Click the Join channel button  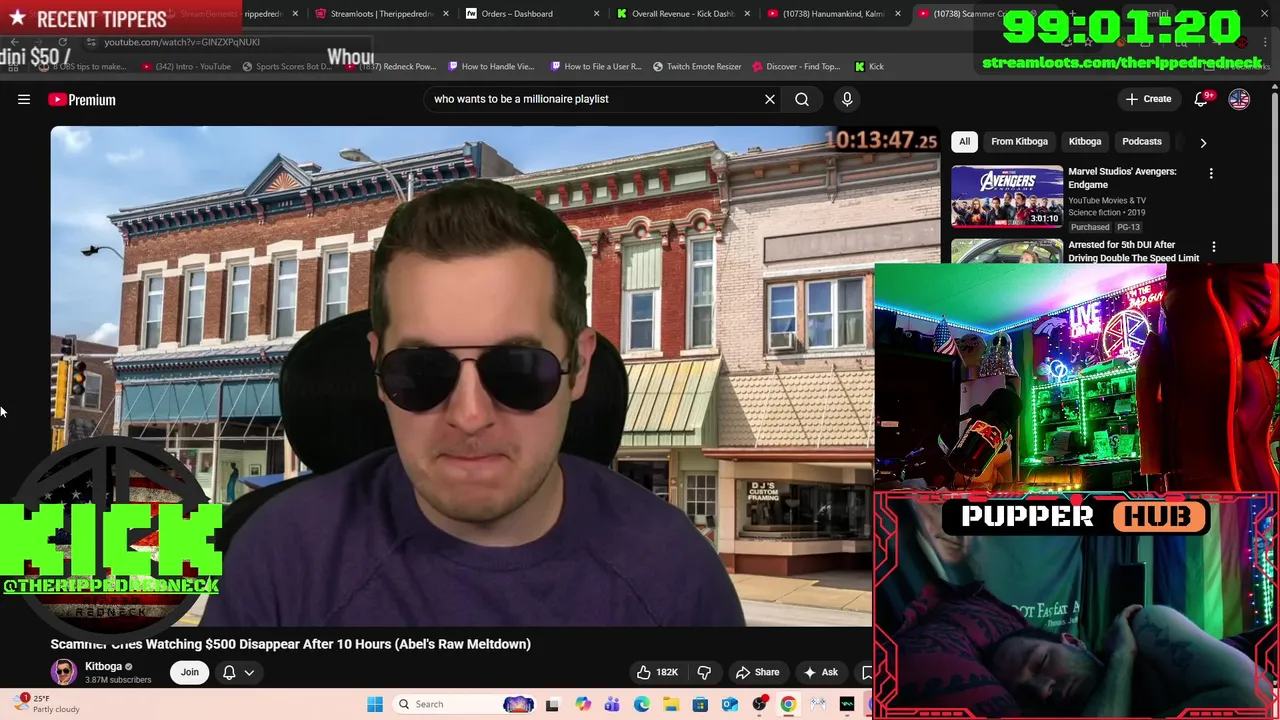tap(189, 672)
